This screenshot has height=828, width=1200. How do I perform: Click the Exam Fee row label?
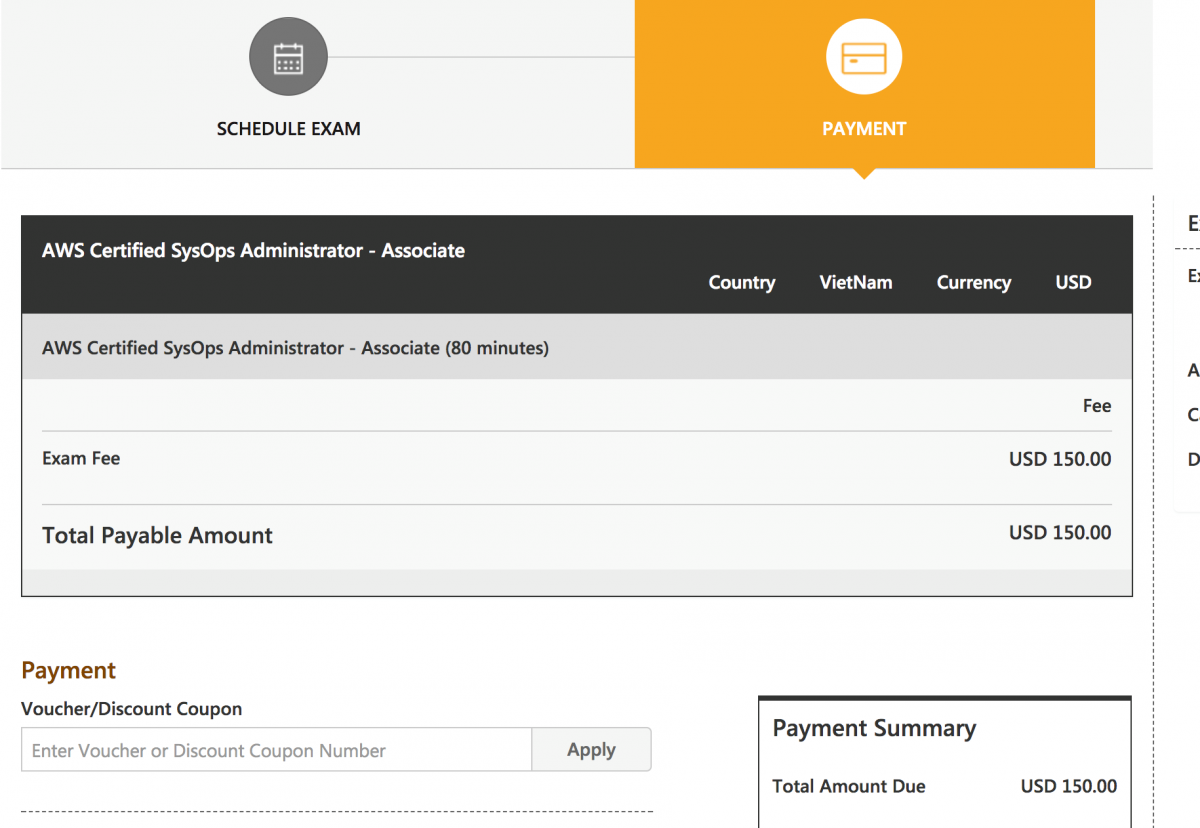tap(81, 458)
